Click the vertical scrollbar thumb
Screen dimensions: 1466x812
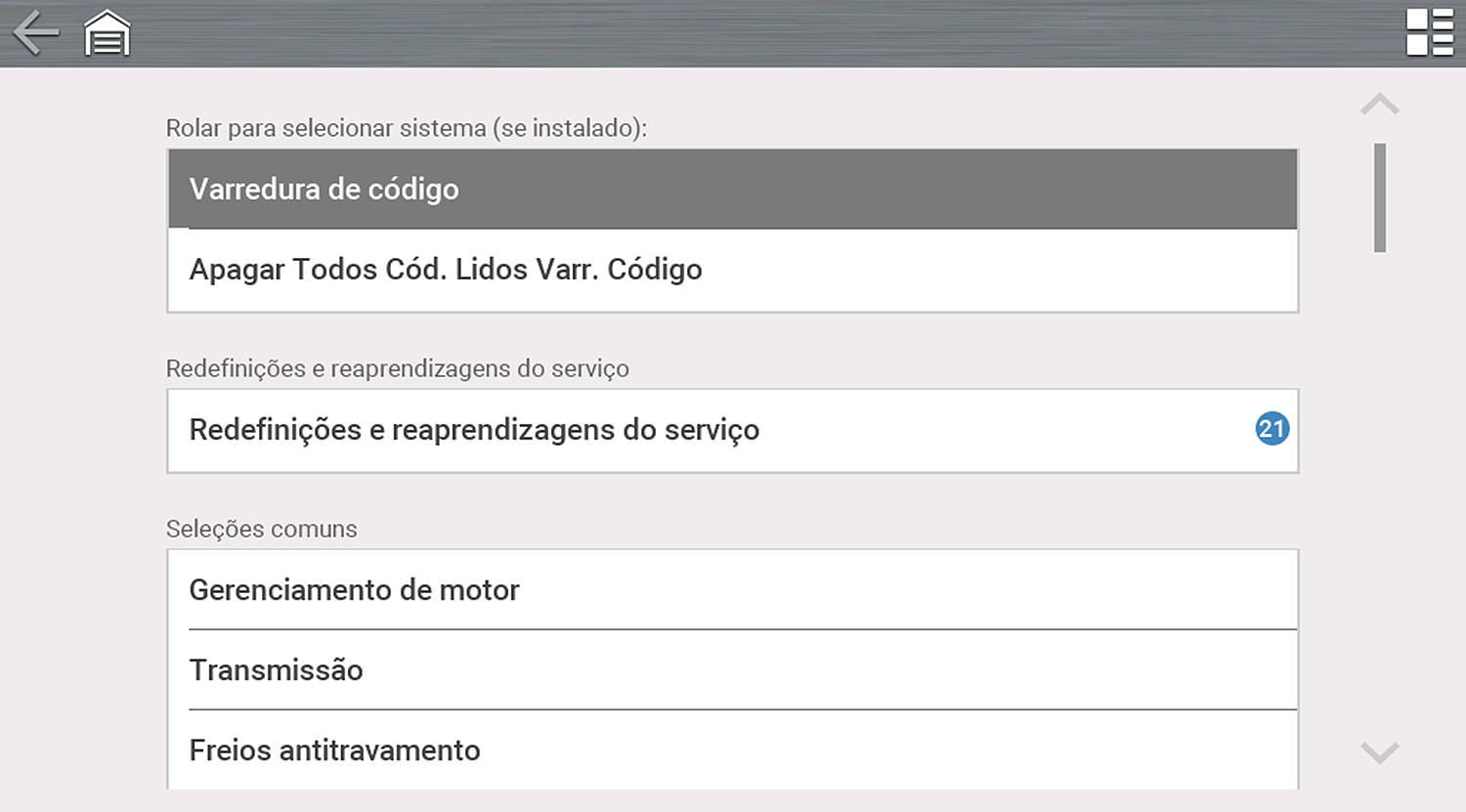point(1380,197)
